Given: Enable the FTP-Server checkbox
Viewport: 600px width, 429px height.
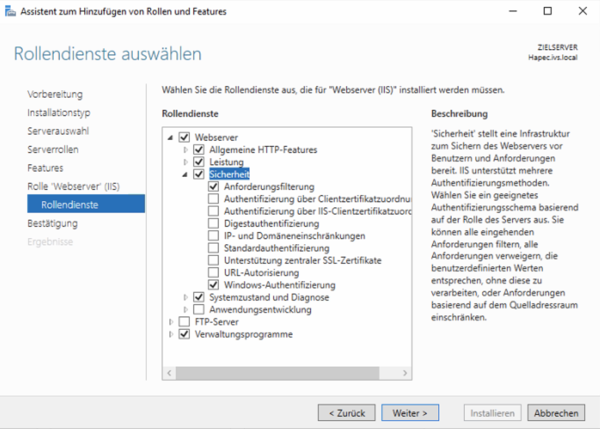Looking at the screenshot, I should coord(184,321).
